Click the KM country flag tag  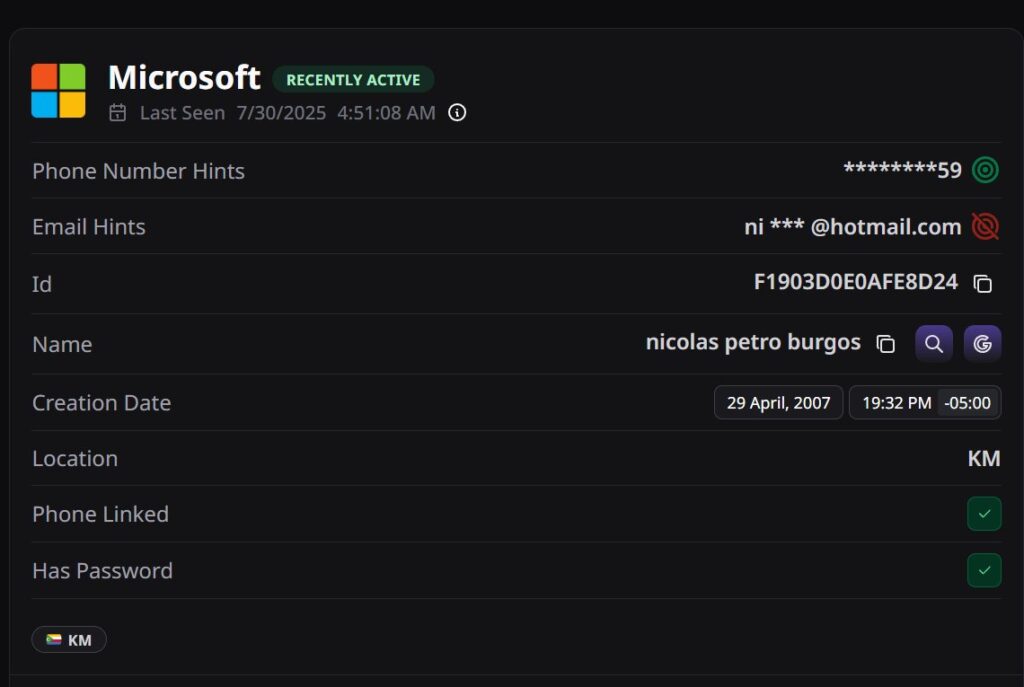tap(69, 640)
